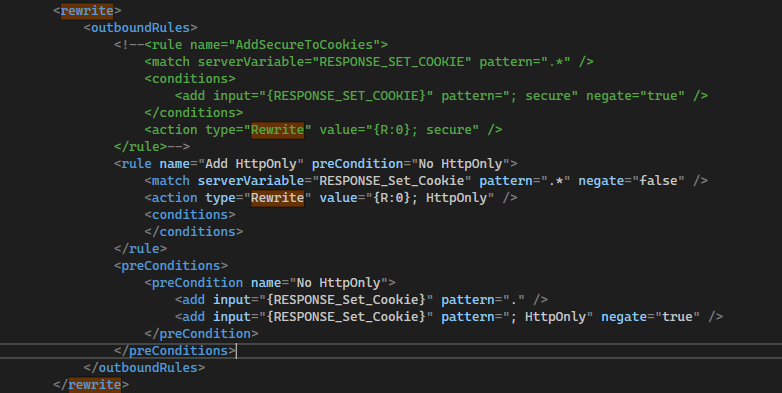This screenshot has height=393, width=782.
Task: Click the rule name "Add HttpOnly"
Action: [250, 164]
